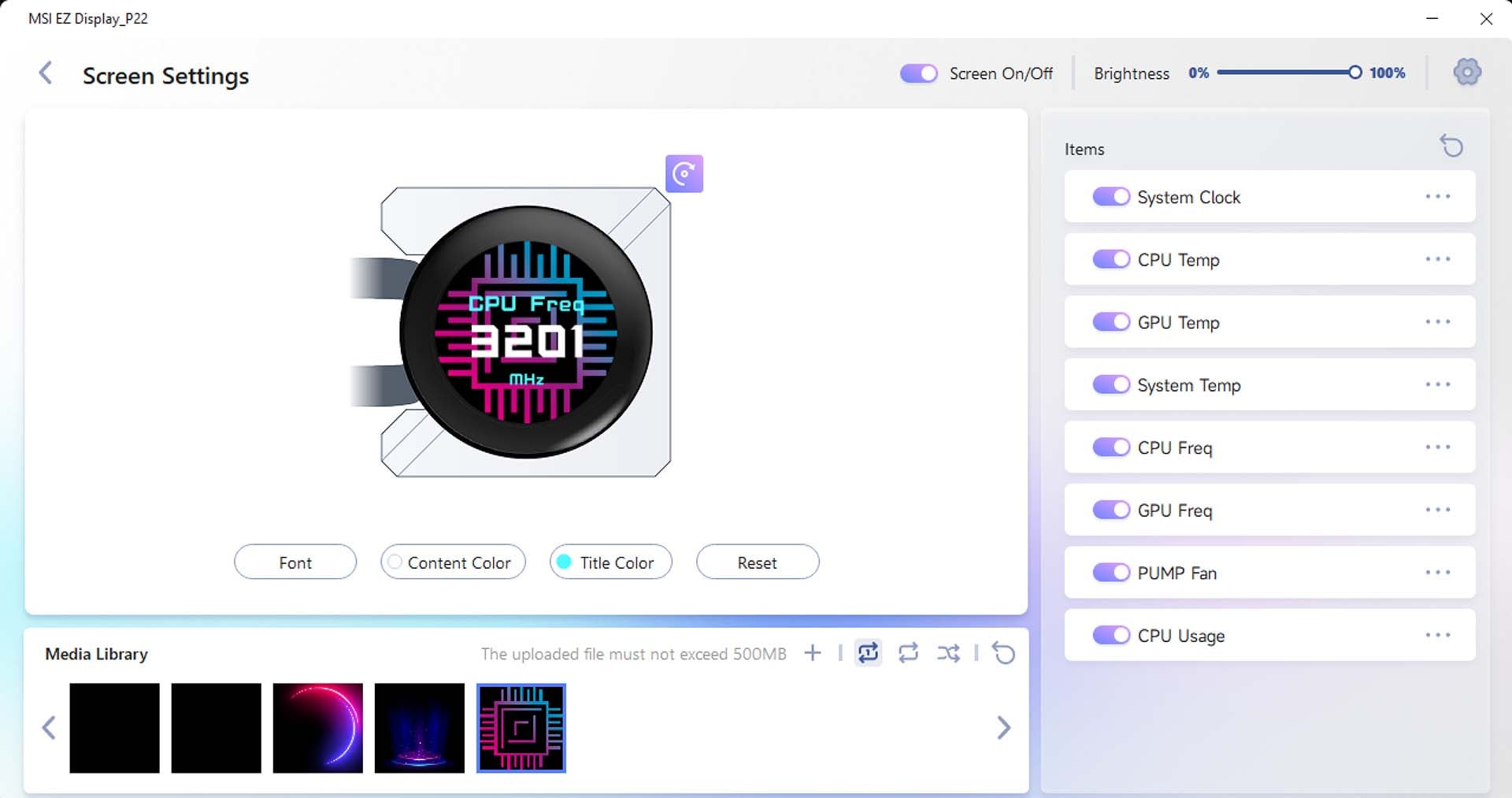Image resolution: width=1512 pixels, height=798 pixels.
Task: Minimize the MSI EZ Display window
Action: (1432, 18)
